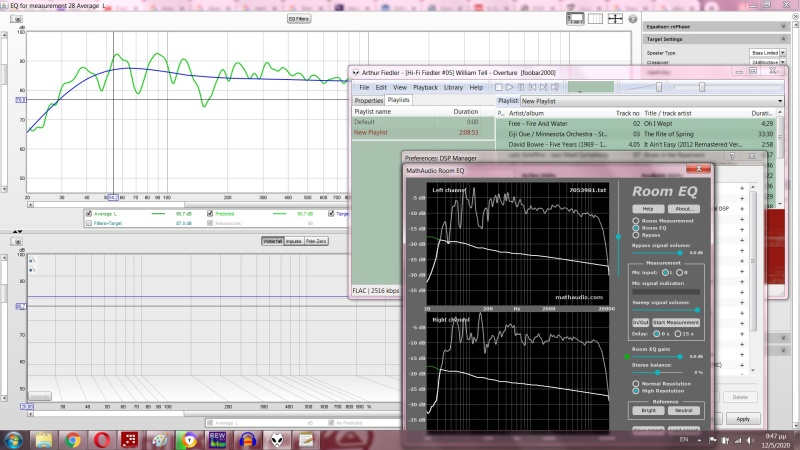
Task: Open Windows Start menu
Action: point(13,439)
